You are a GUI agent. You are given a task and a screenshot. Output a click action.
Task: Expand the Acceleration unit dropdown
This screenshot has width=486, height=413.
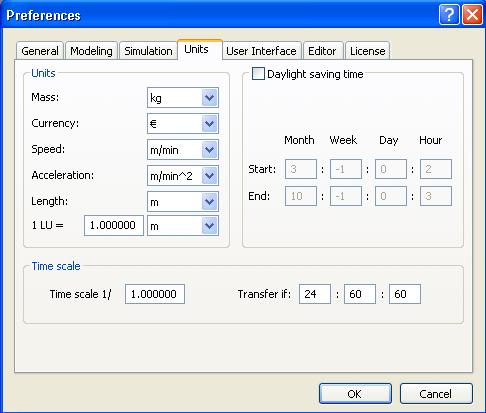click(x=183, y=176)
